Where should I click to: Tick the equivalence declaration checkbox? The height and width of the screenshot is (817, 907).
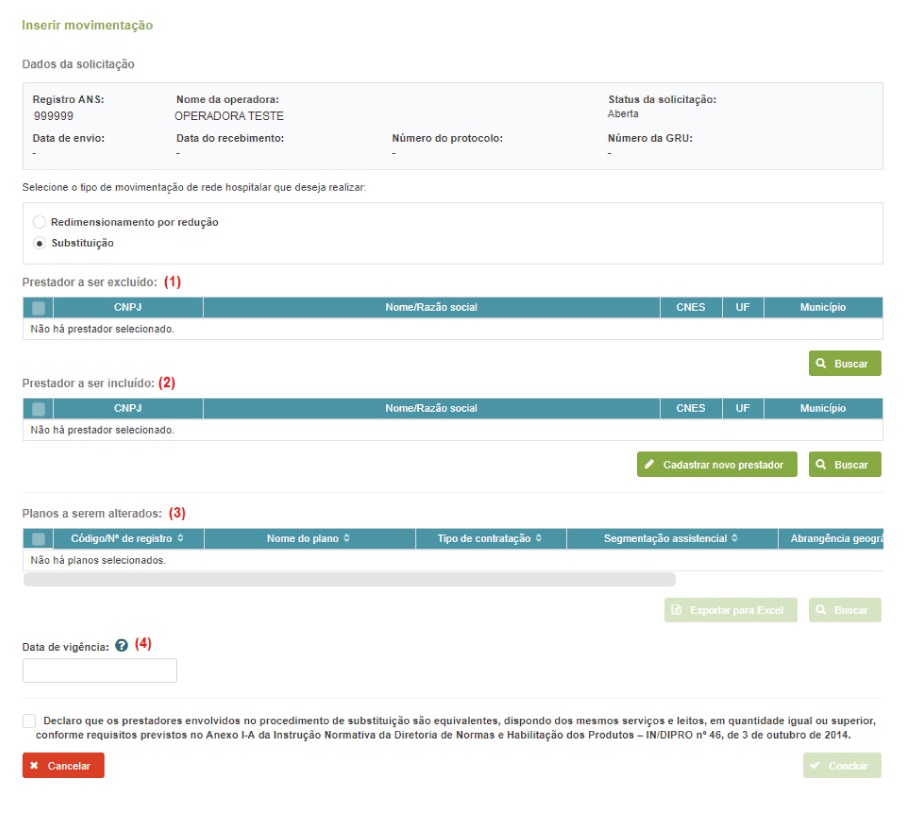point(28,721)
